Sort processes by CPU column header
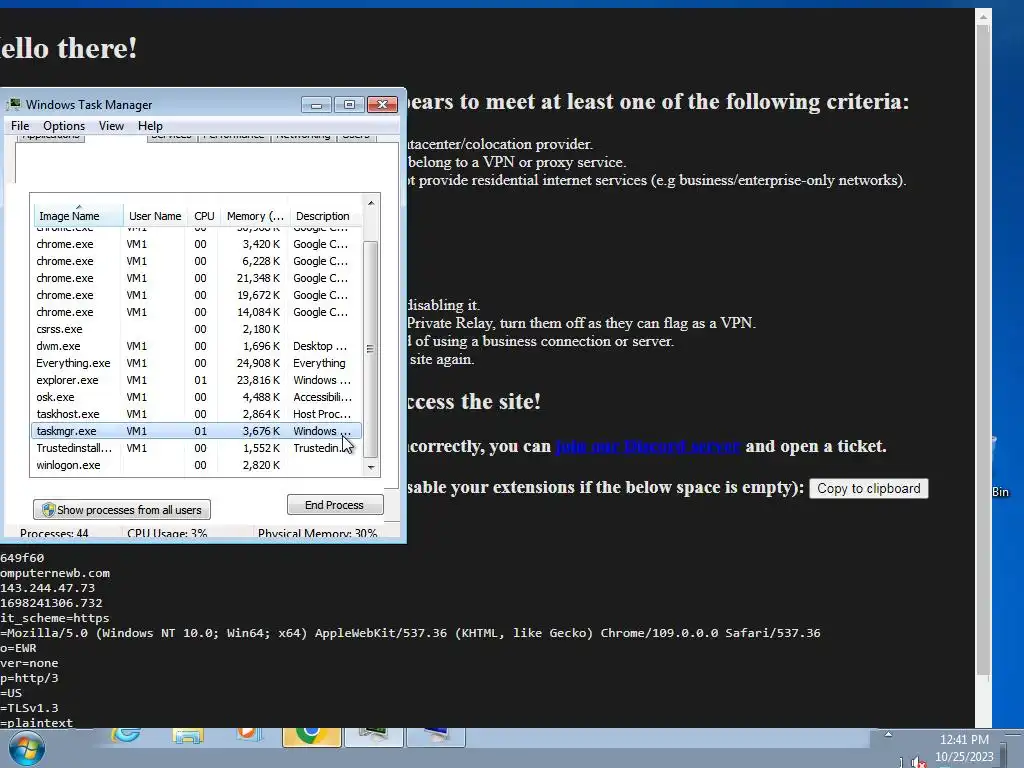The image size is (1024, 768). (x=204, y=216)
